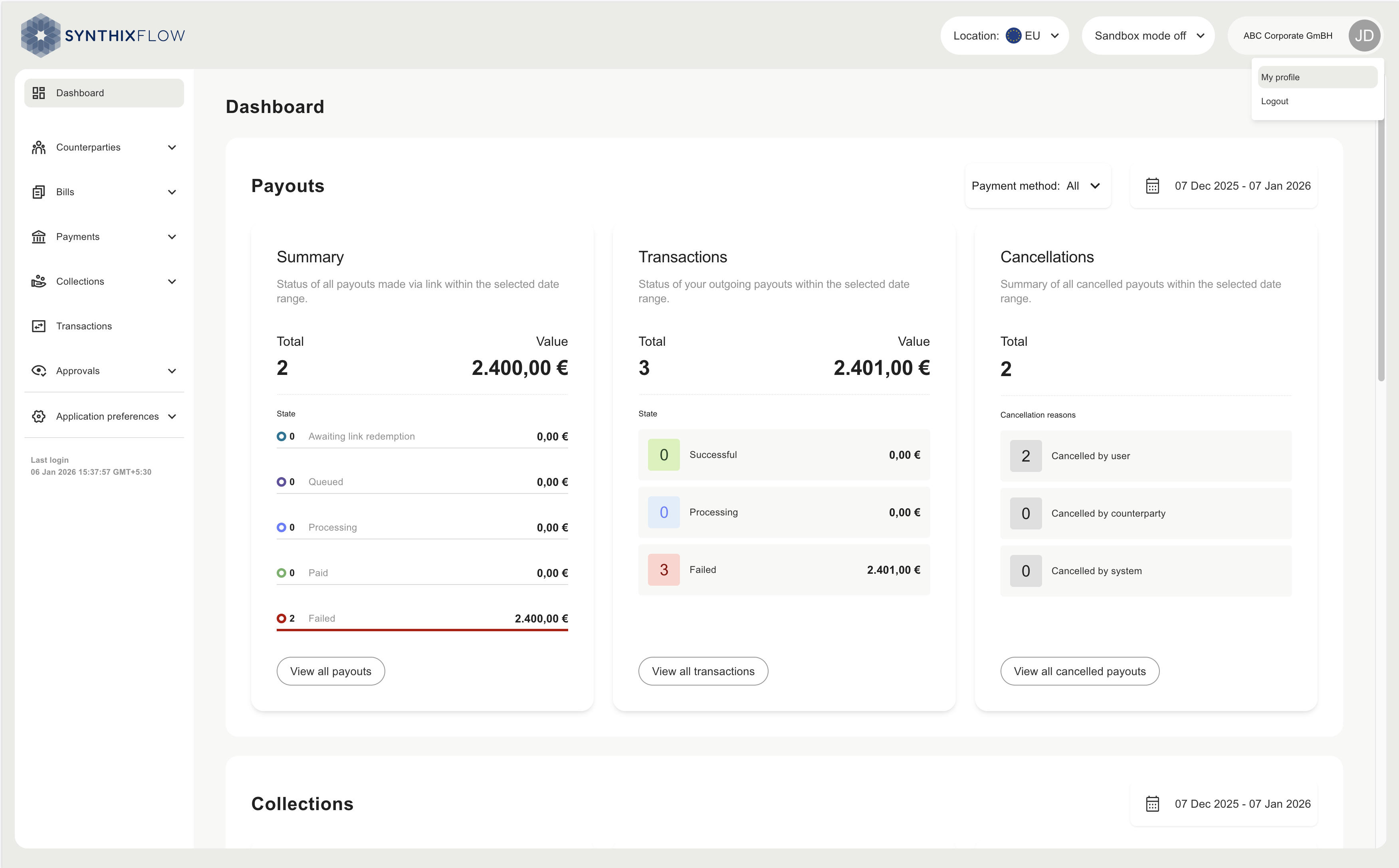Click the Cancelled by system label

click(x=1096, y=571)
